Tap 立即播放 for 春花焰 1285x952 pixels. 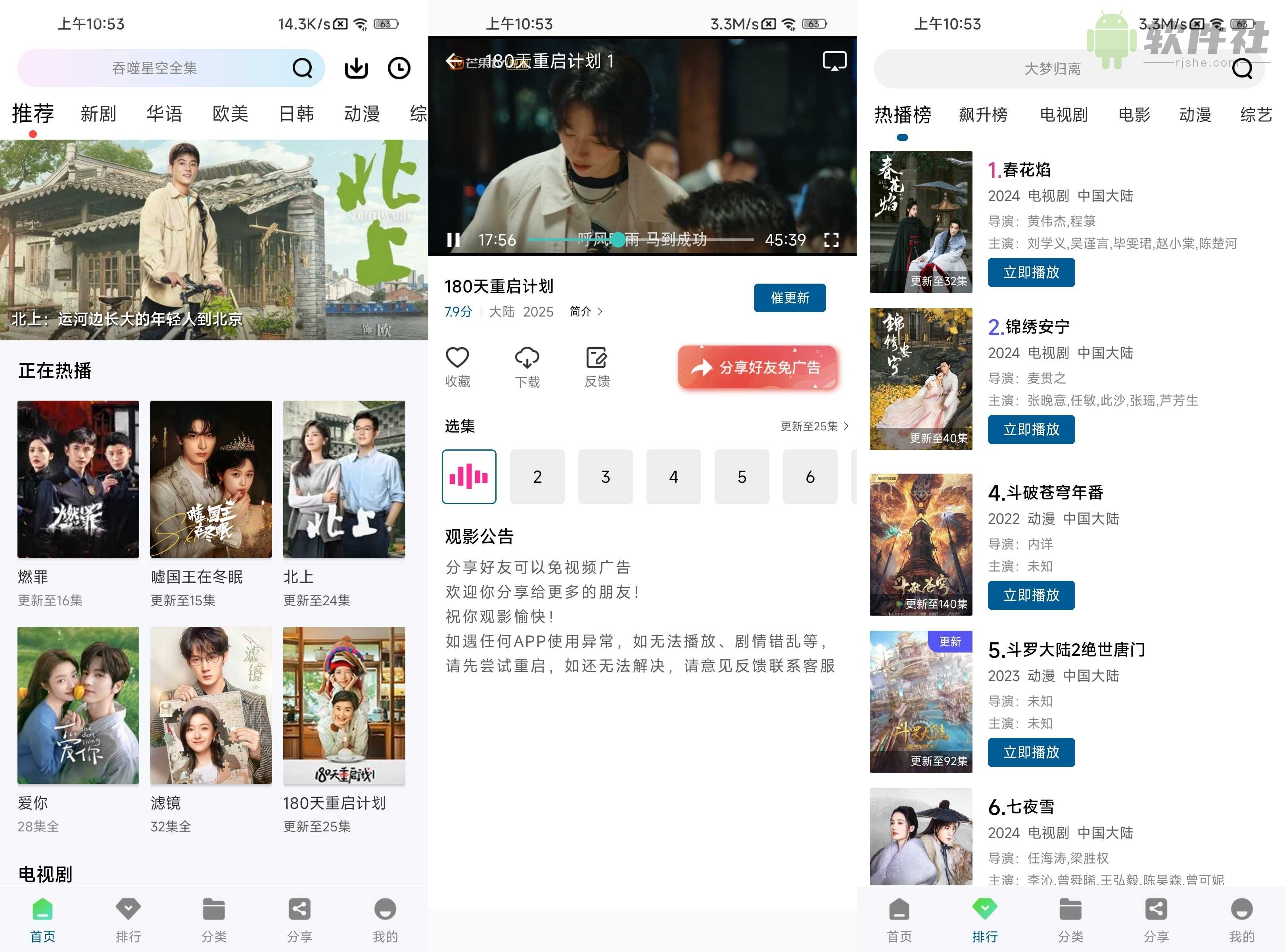coord(1031,273)
